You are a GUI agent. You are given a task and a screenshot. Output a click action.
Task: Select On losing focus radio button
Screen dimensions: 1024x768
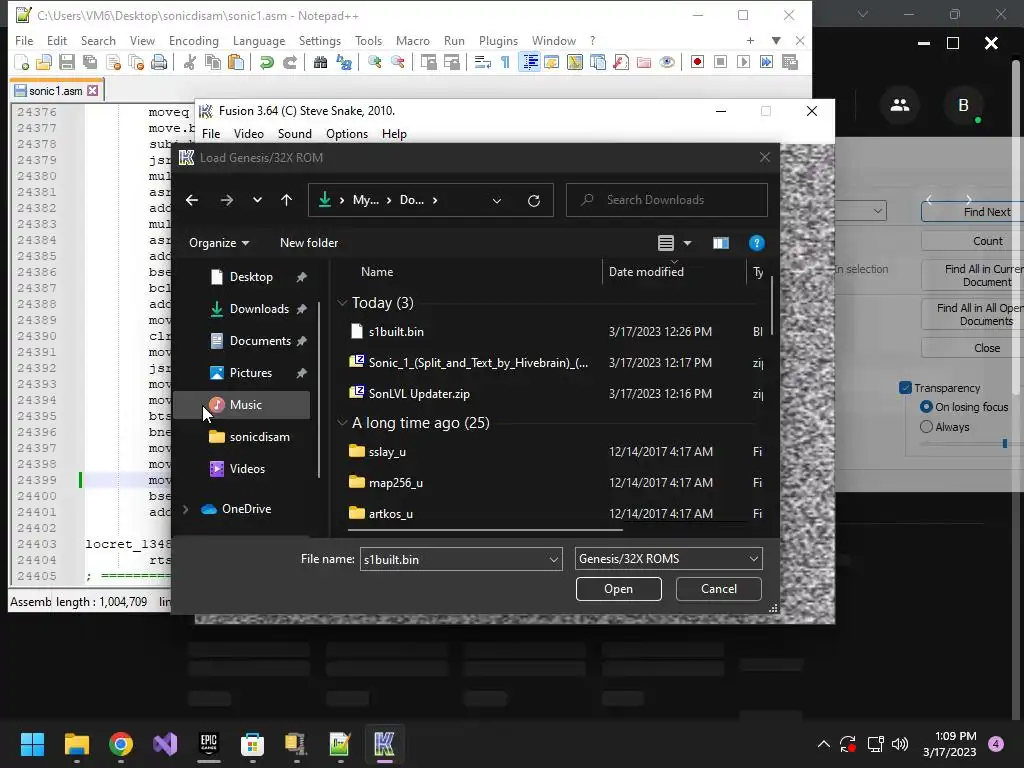coord(926,407)
